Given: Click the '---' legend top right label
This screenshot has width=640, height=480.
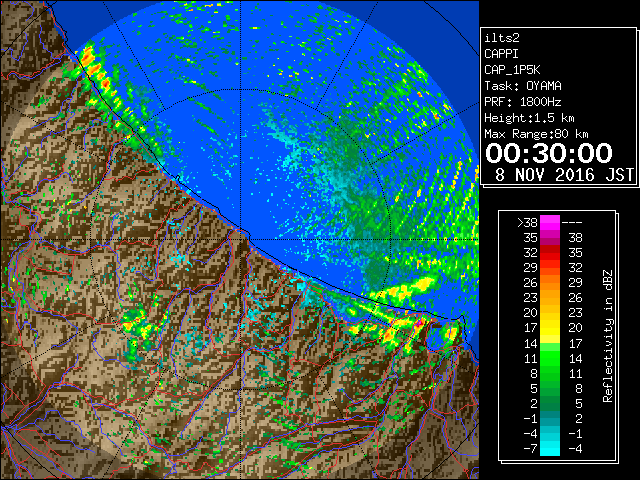Looking at the screenshot, I should pos(572,223).
